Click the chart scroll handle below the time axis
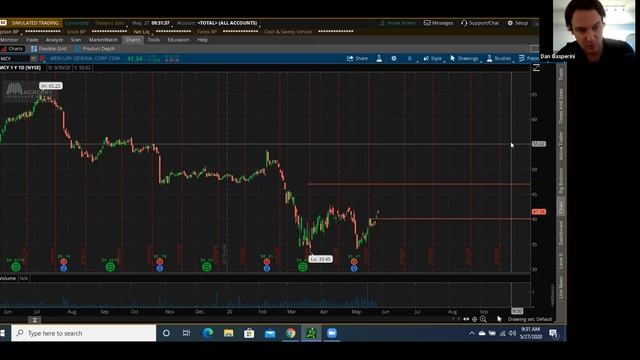 (35, 320)
